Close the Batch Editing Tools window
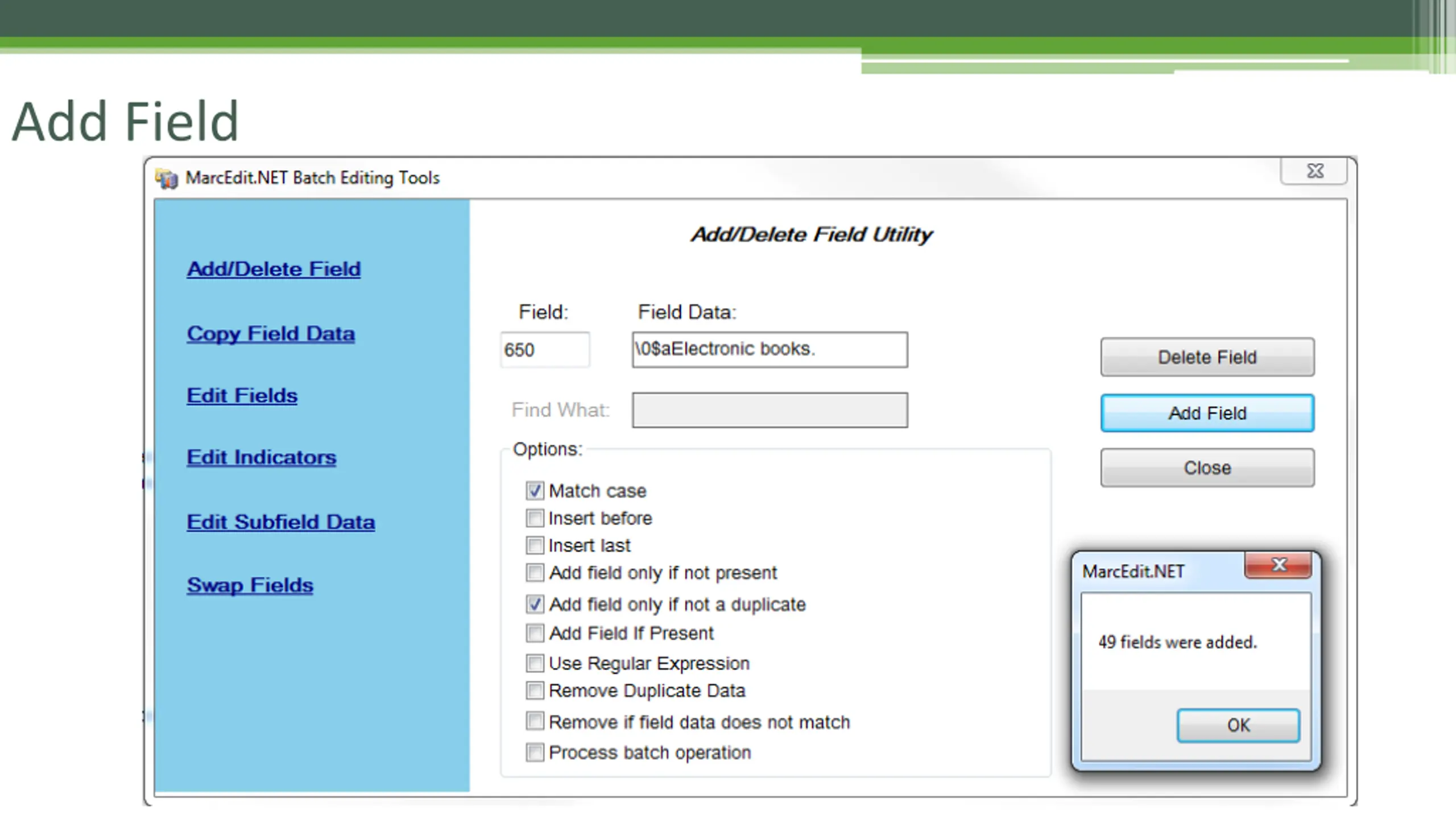The width and height of the screenshot is (1456, 819). pyautogui.click(x=1314, y=171)
